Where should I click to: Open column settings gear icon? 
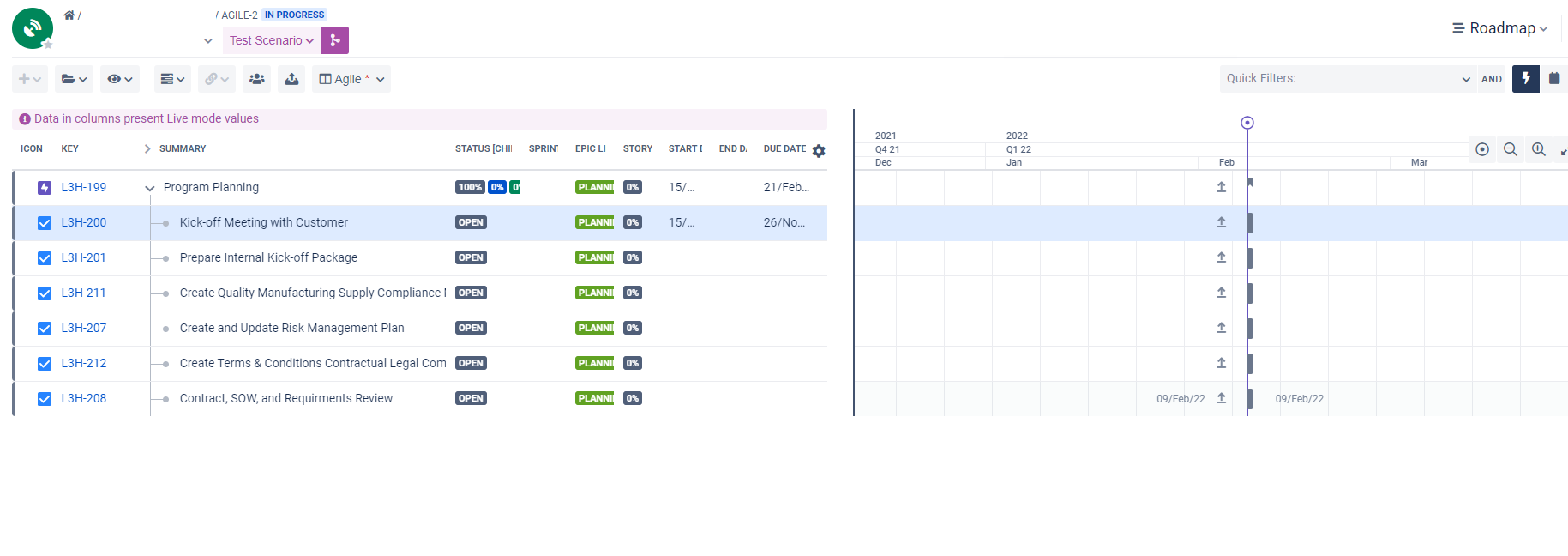click(x=819, y=151)
